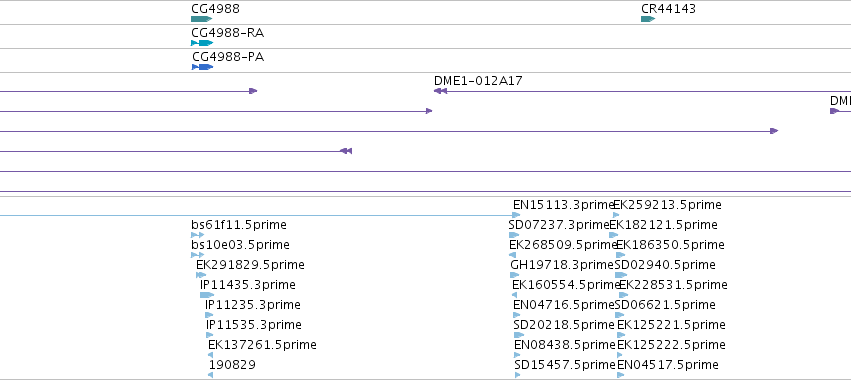The image size is (851, 380).
Task: Click the 190829 feature label
Action: [232, 364]
